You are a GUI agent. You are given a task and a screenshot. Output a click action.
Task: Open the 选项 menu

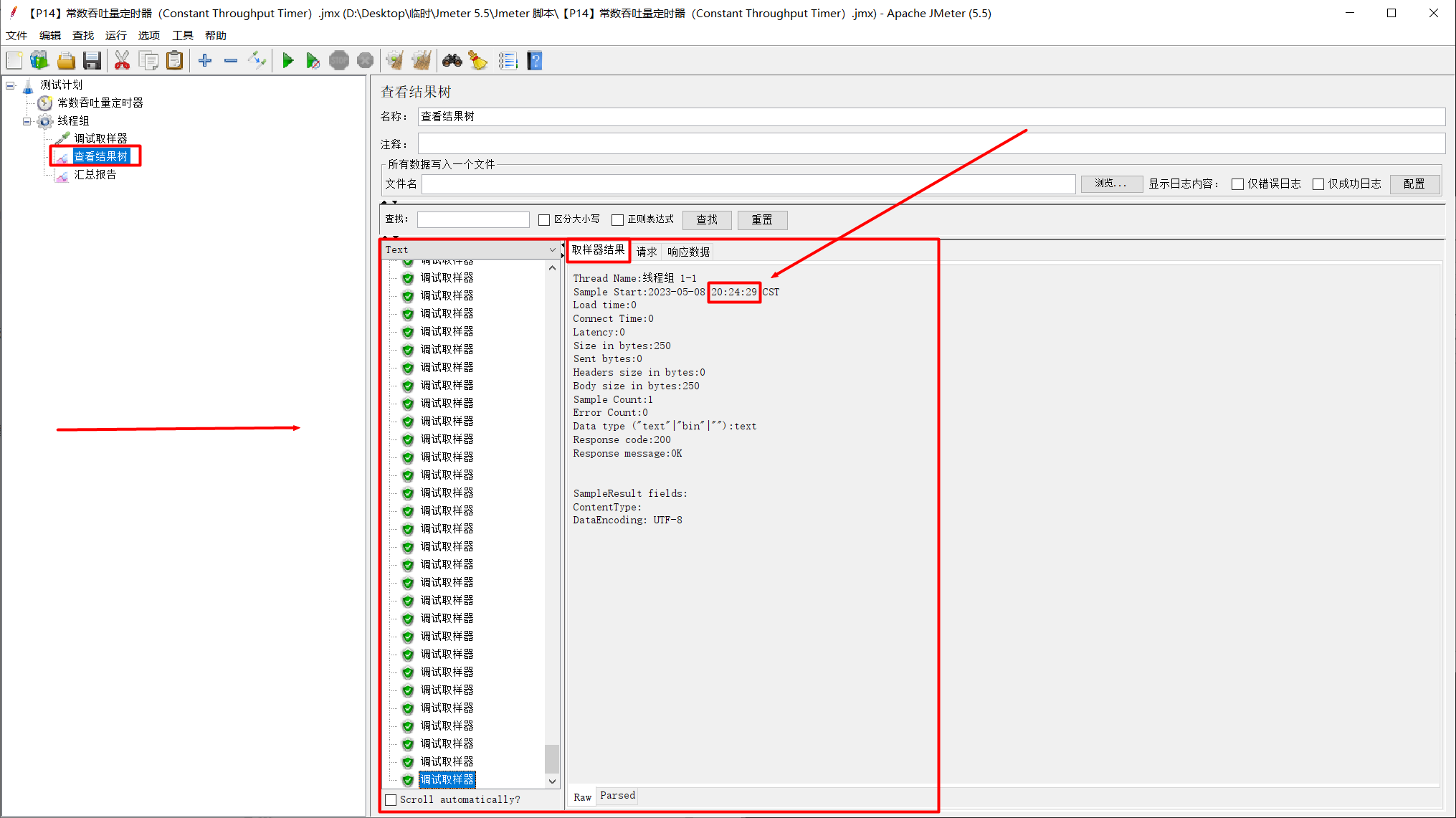click(148, 35)
